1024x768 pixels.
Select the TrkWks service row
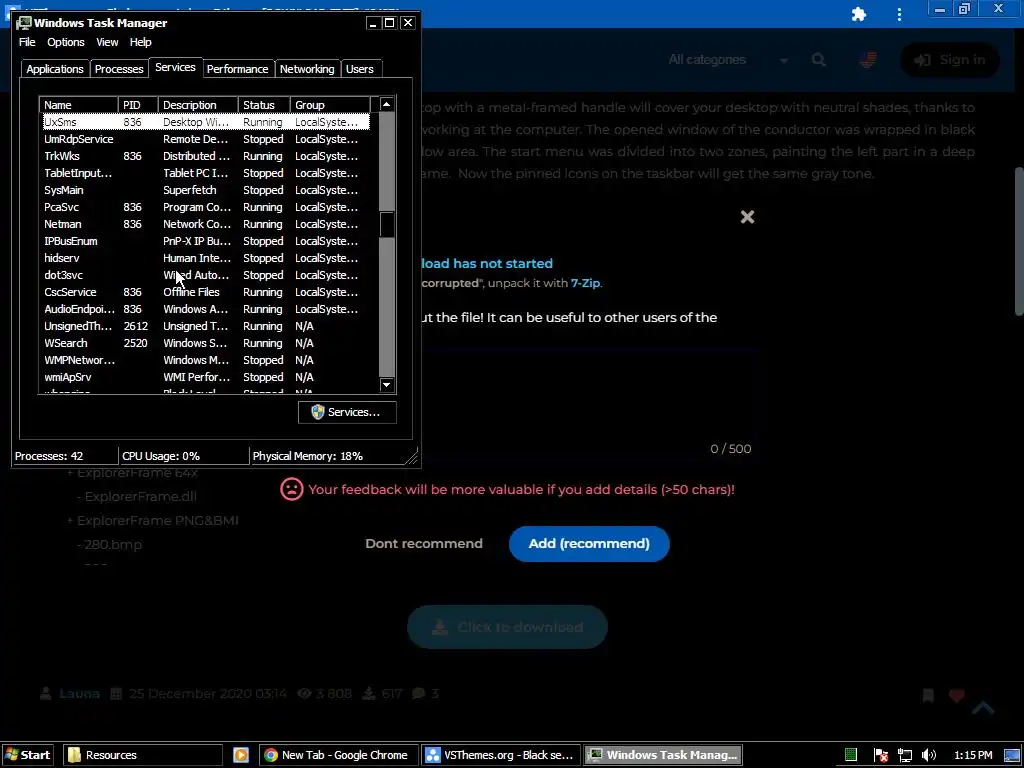click(205, 156)
